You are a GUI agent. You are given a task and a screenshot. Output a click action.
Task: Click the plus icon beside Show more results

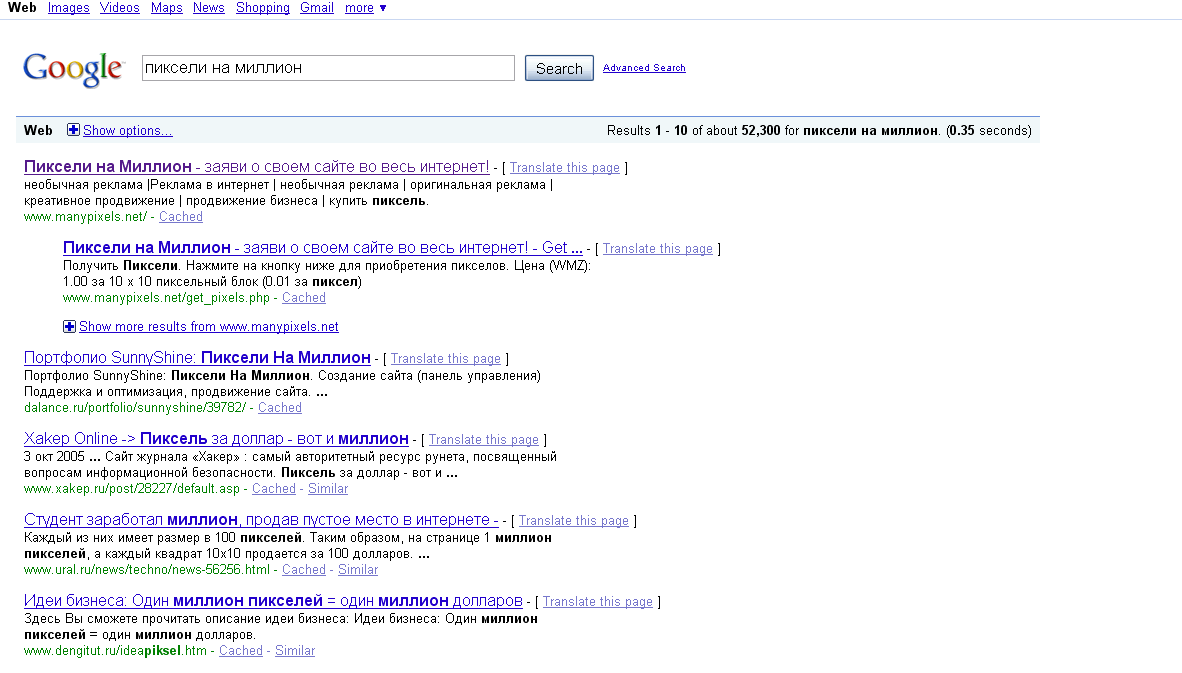[69, 326]
